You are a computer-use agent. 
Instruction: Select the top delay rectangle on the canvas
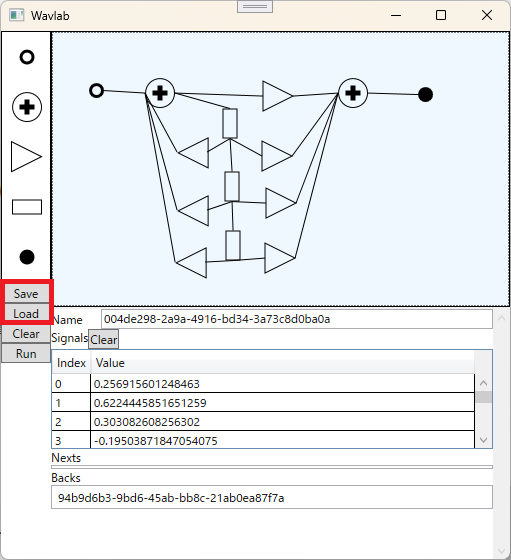(x=230, y=124)
